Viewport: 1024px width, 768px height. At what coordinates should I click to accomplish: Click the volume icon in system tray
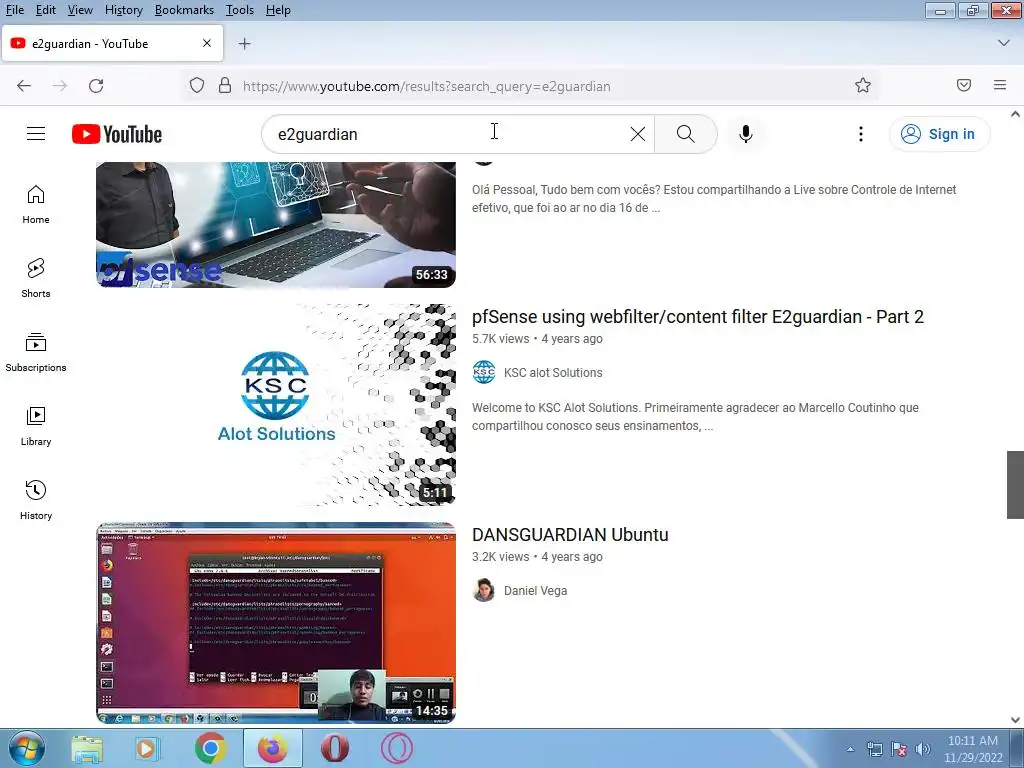(923, 749)
